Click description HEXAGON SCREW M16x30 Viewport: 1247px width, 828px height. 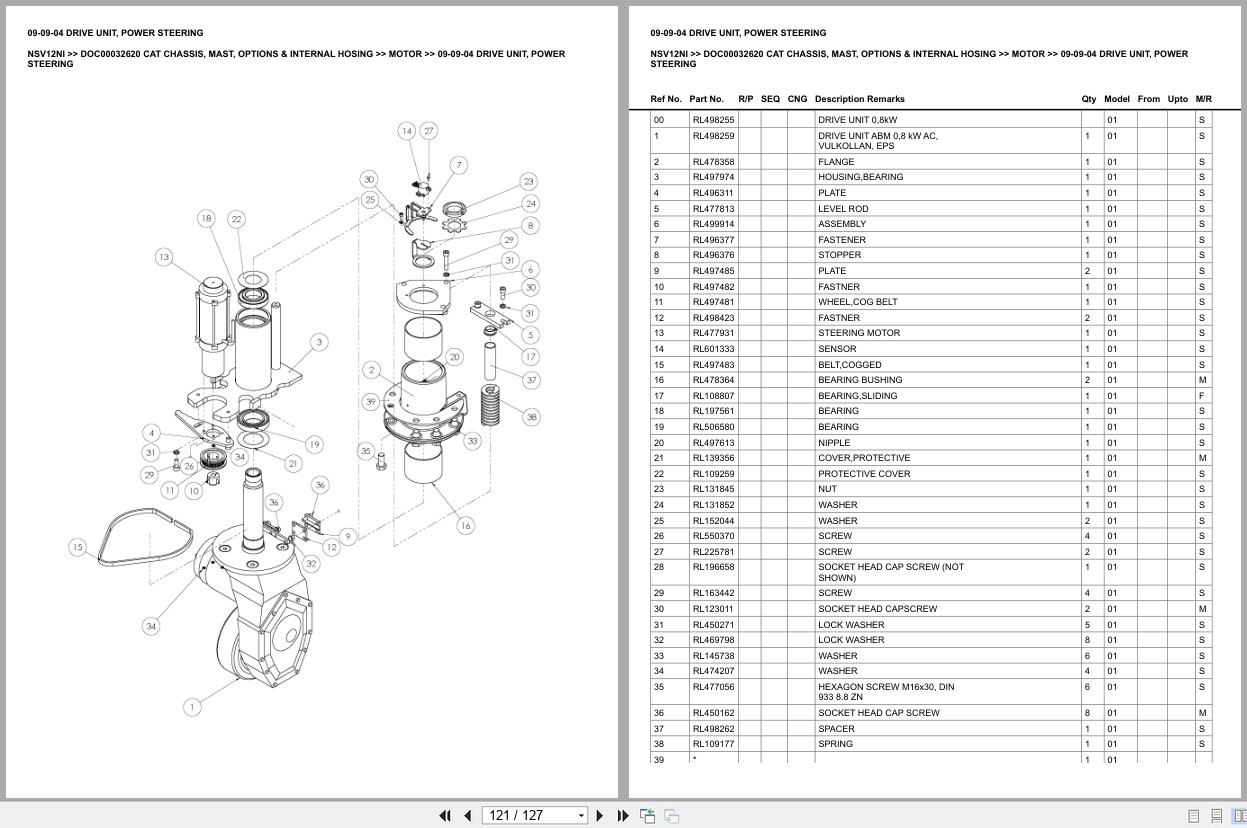tap(876, 687)
